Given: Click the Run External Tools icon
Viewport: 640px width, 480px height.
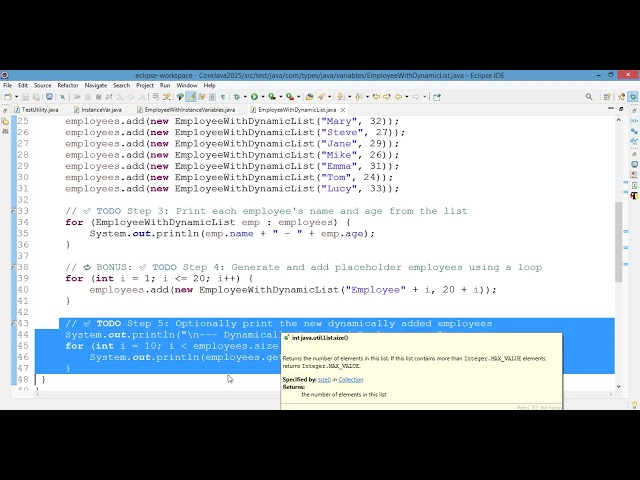Looking at the screenshot, I should tap(290, 97).
